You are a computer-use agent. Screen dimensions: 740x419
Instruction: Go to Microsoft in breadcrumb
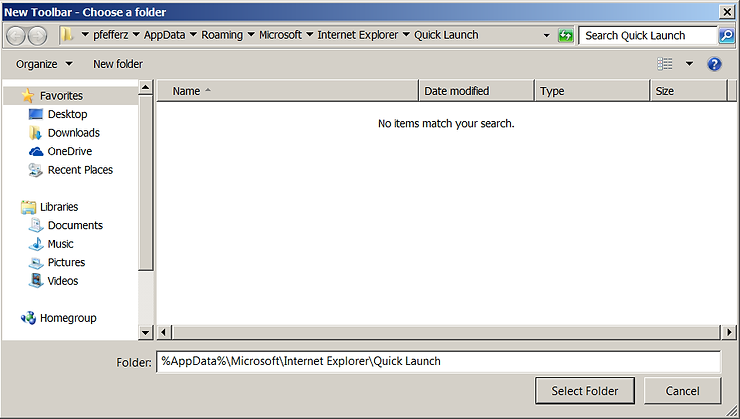280,35
